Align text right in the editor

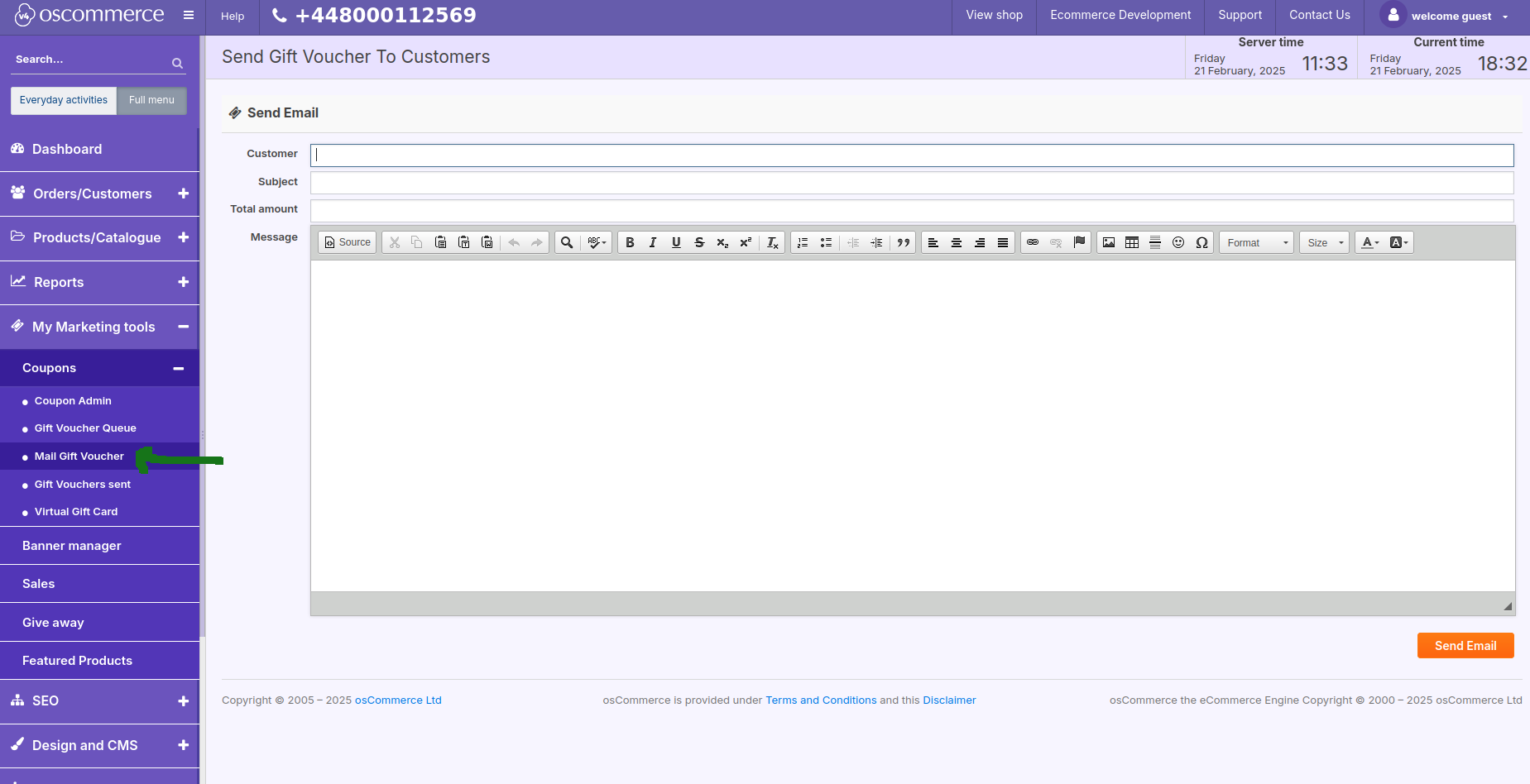[980, 242]
